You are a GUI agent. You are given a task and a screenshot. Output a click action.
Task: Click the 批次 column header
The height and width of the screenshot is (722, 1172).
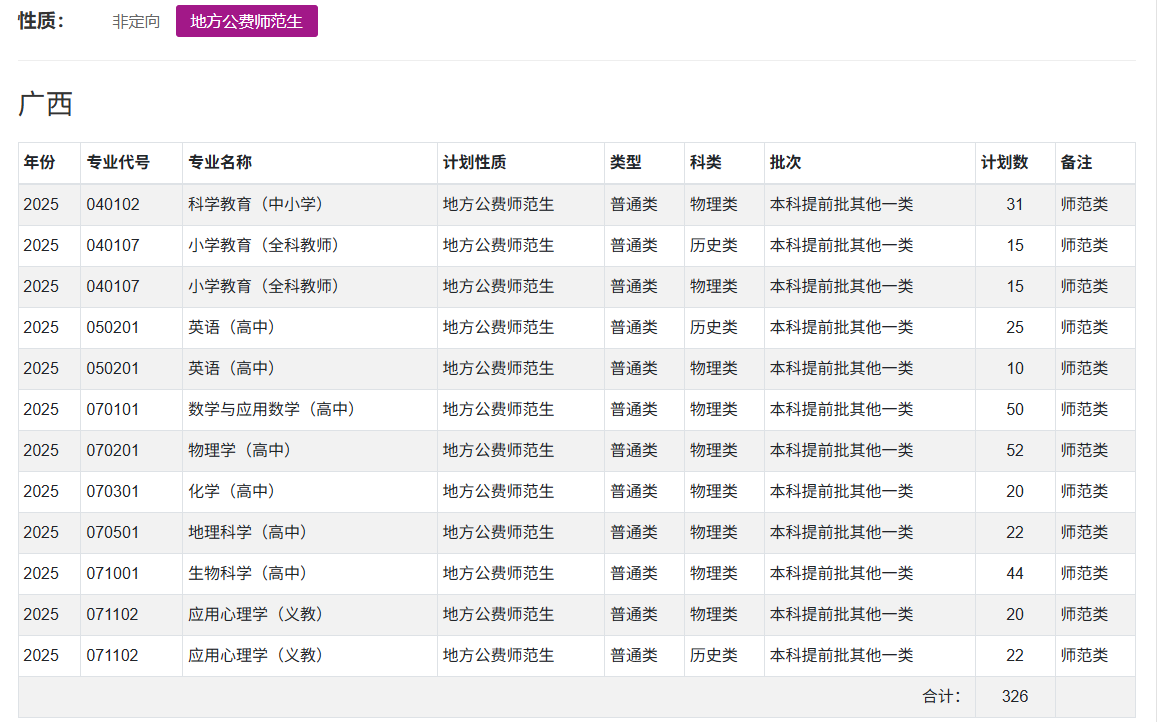(786, 163)
